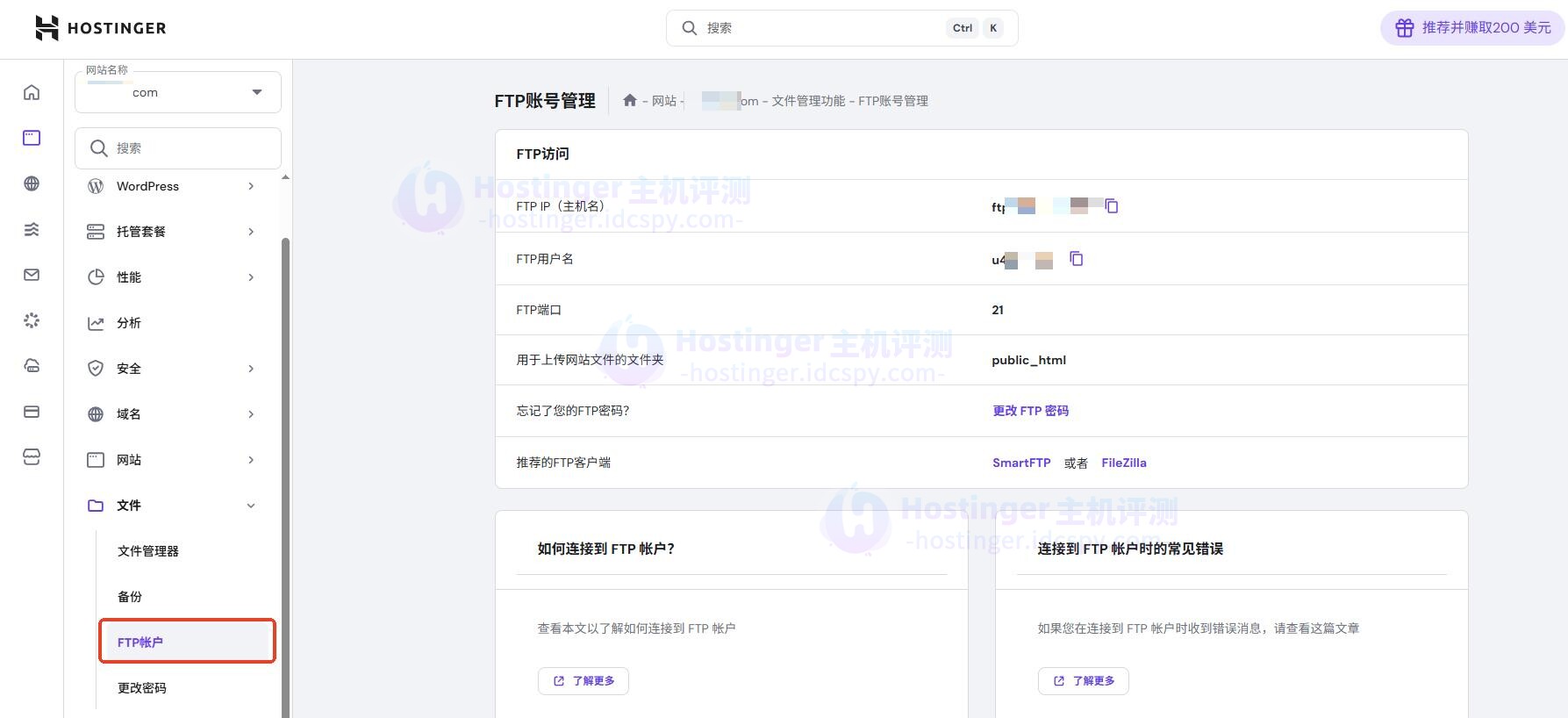Image resolution: width=1568 pixels, height=718 pixels.
Task: Select the billing card icon in left rail
Action: pos(32,412)
